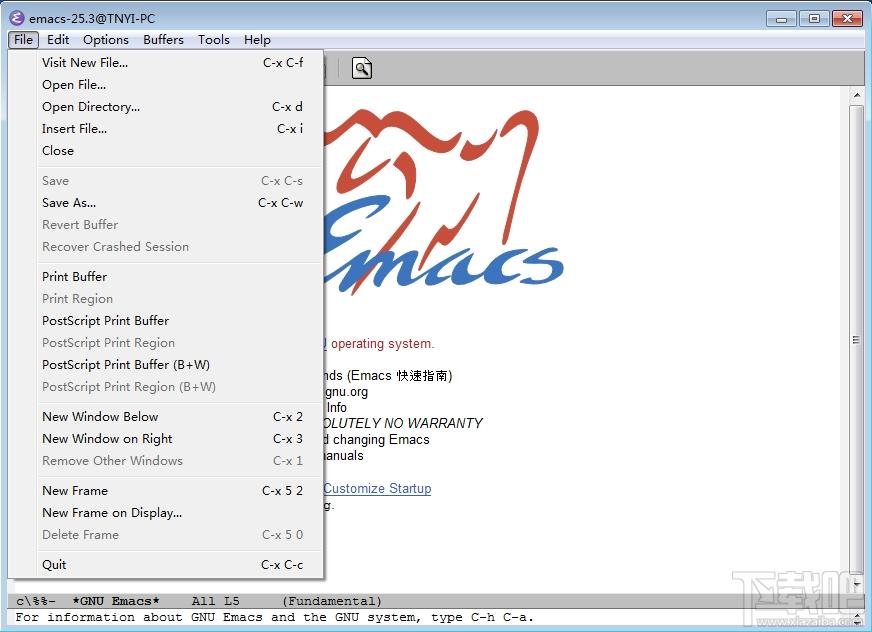Close the Emacs window

click(848, 18)
